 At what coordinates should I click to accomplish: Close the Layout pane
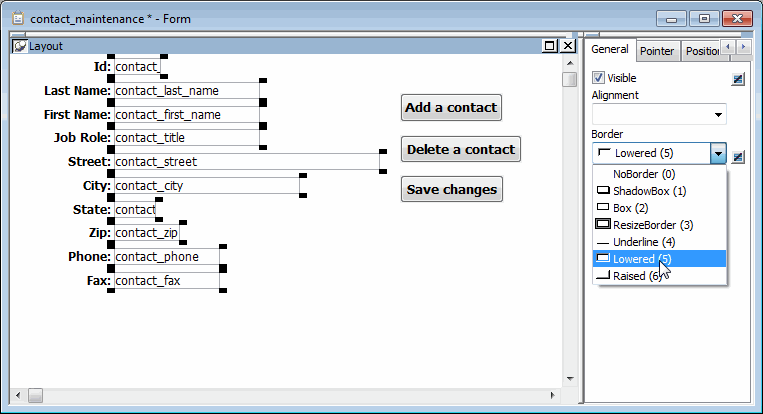(x=568, y=46)
